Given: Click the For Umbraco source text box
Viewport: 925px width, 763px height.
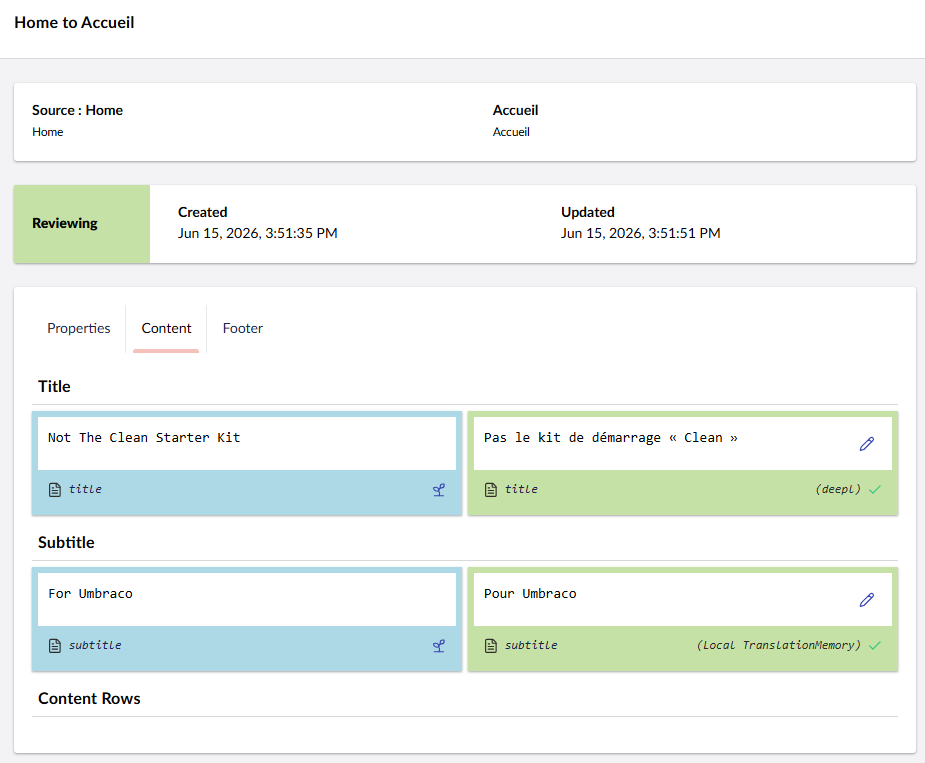Looking at the screenshot, I should click(x=247, y=600).
